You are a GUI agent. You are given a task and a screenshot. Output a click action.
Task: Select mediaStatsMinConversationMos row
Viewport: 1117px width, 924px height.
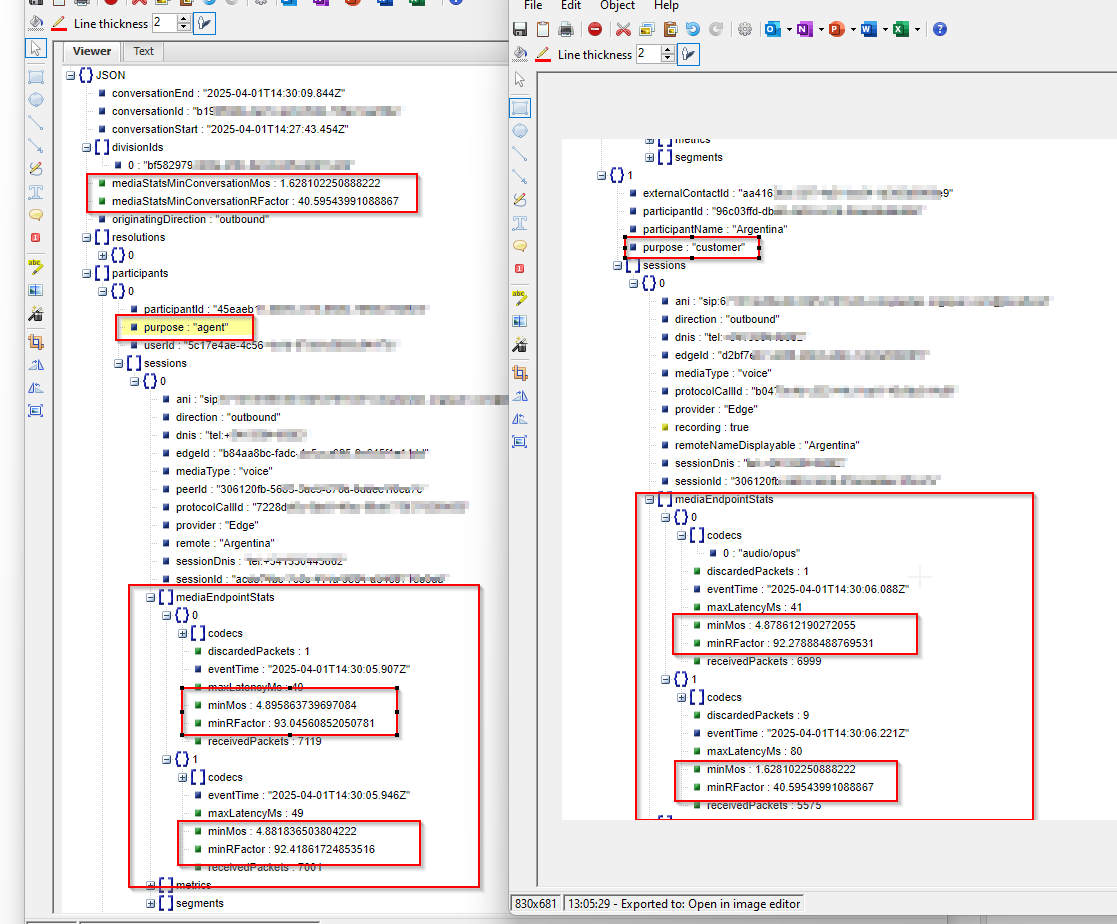pyautogui.click(x=246, y=183)
